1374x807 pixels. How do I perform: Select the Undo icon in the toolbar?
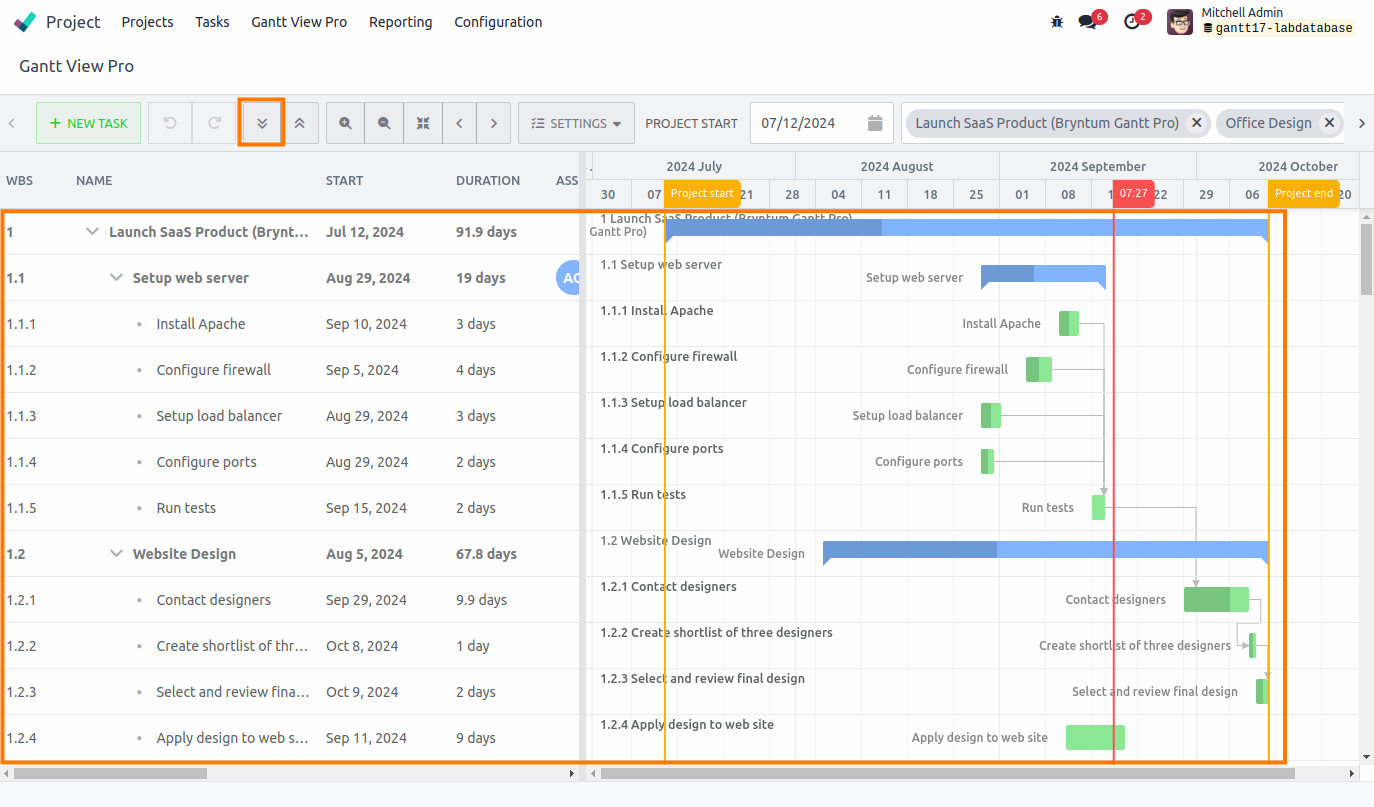170,122
